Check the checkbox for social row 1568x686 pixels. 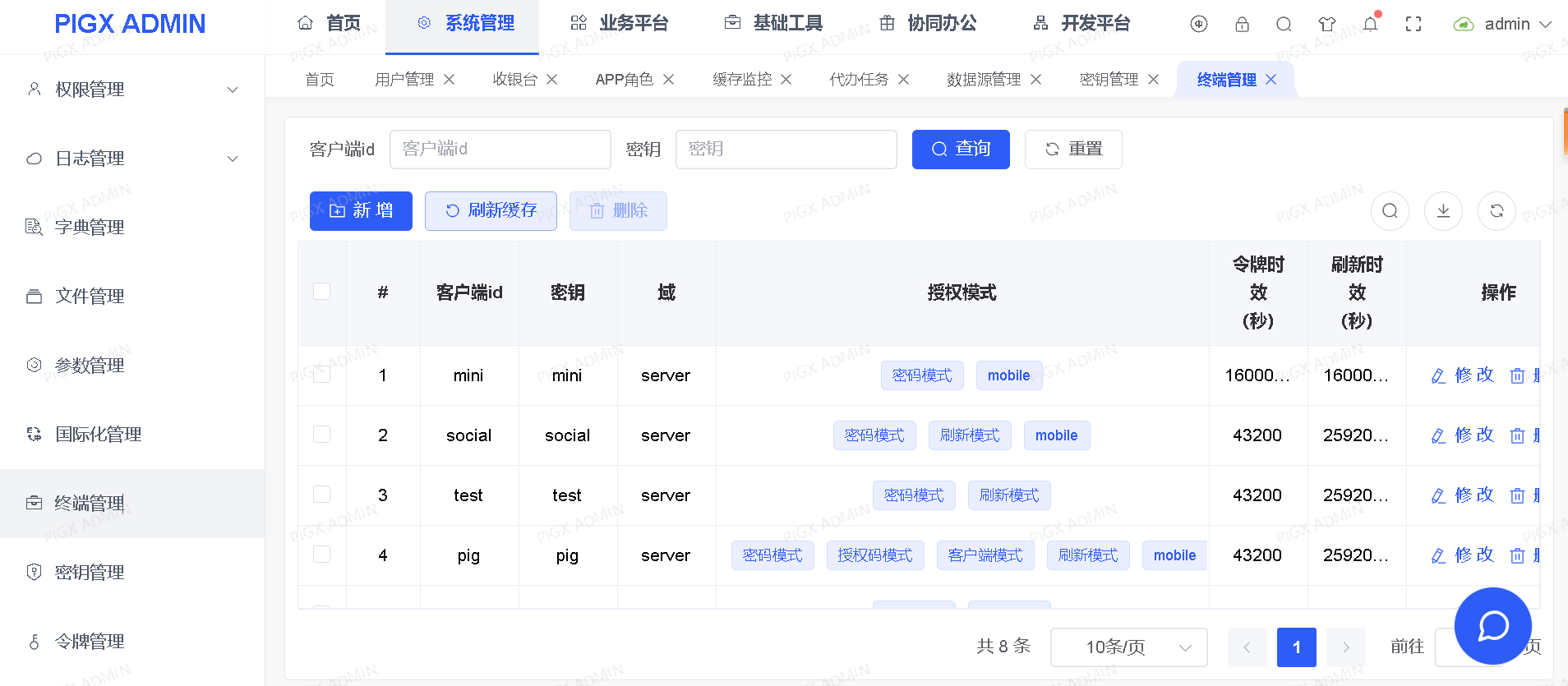(322, 434)
